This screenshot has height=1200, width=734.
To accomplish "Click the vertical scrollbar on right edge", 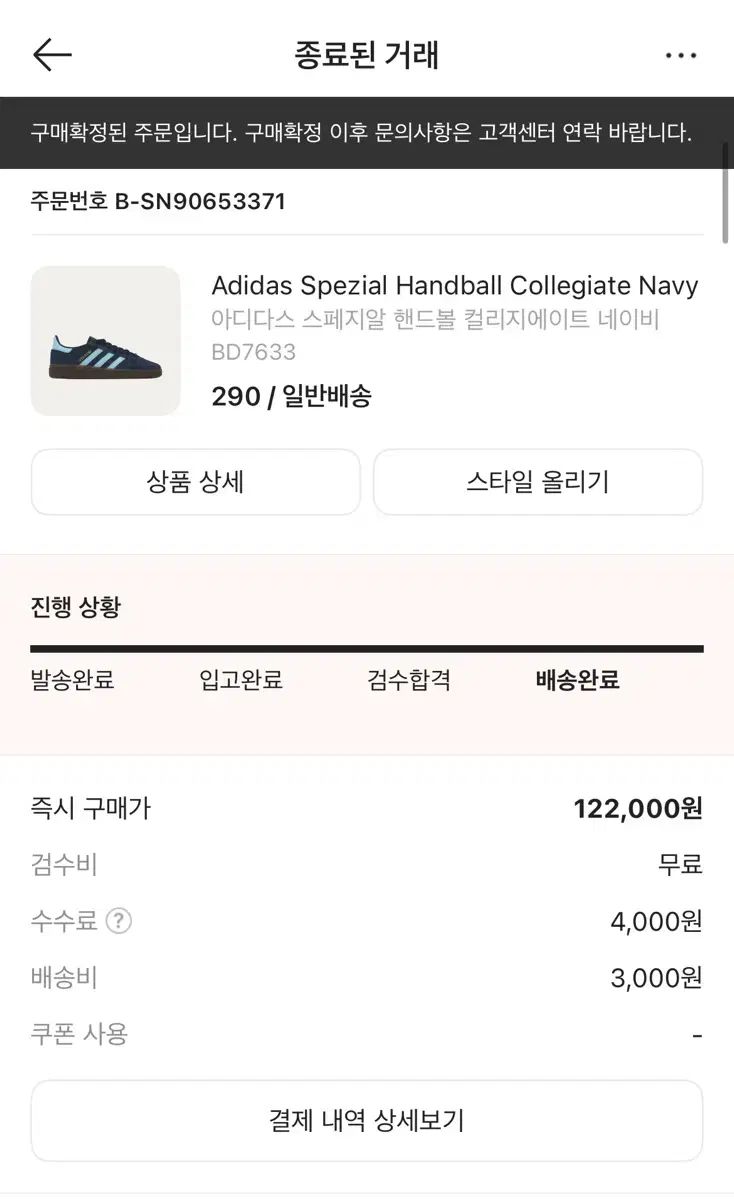I will pyautogui.click(x=726, y=192).
